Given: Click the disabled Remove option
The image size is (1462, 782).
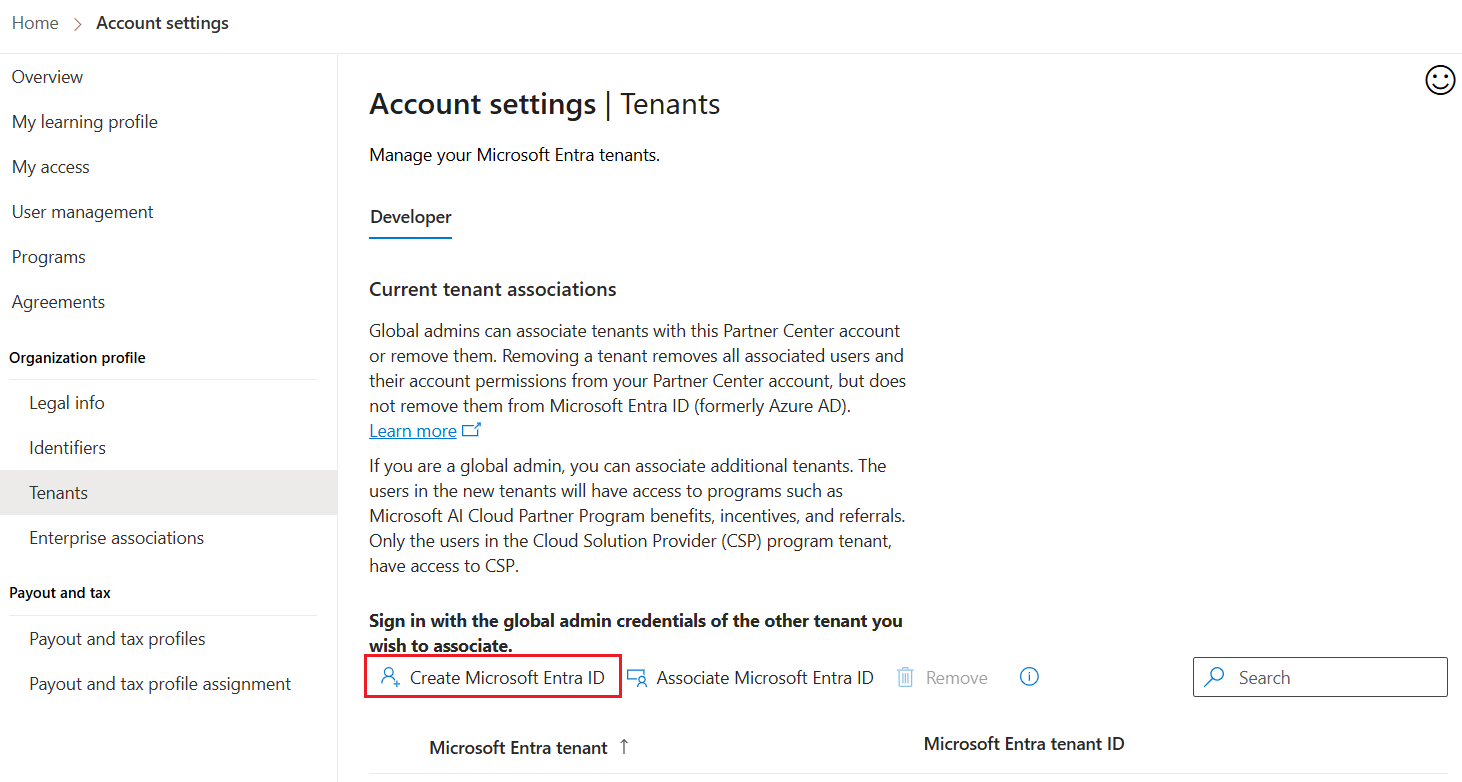Looking at the screenshot, I should 955,677.
